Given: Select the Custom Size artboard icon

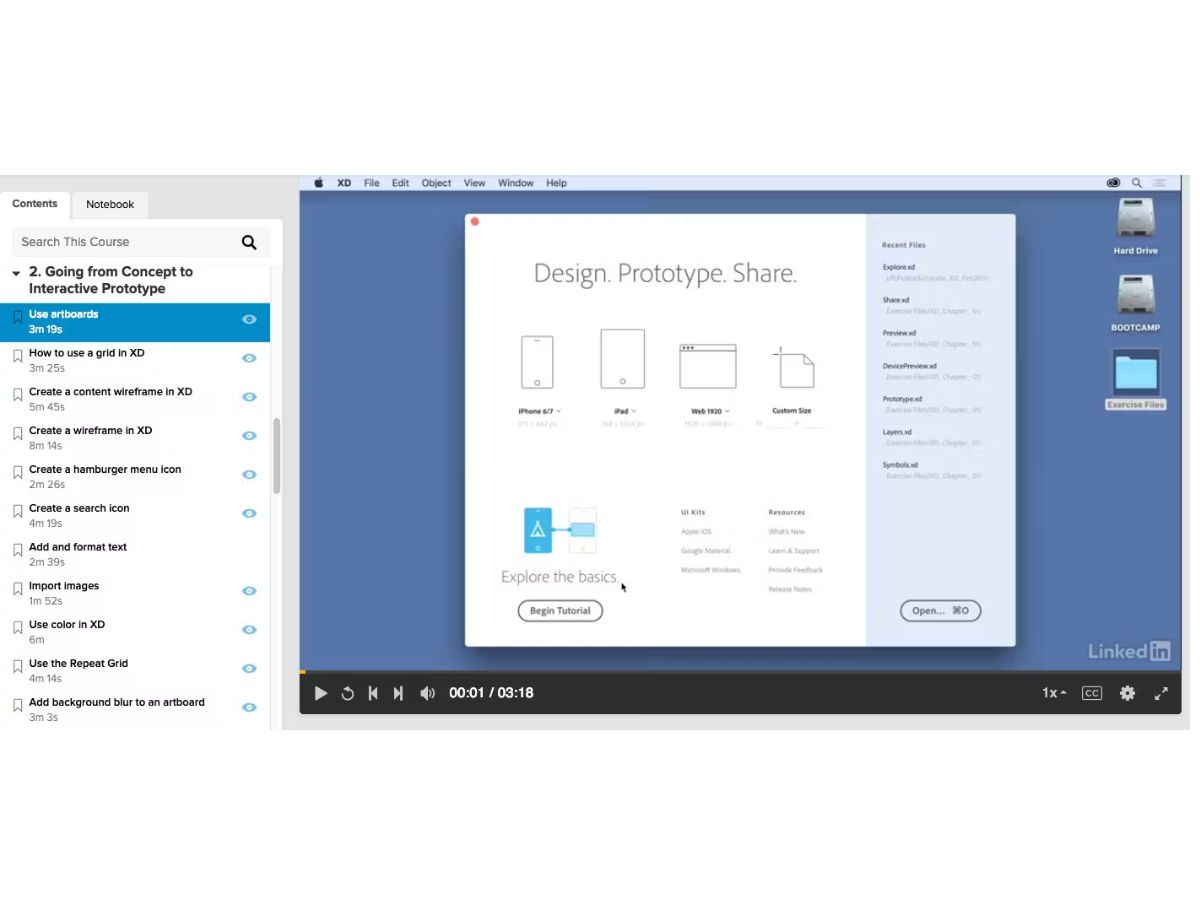Looking at the screenshot, I should tap(793, 368).
